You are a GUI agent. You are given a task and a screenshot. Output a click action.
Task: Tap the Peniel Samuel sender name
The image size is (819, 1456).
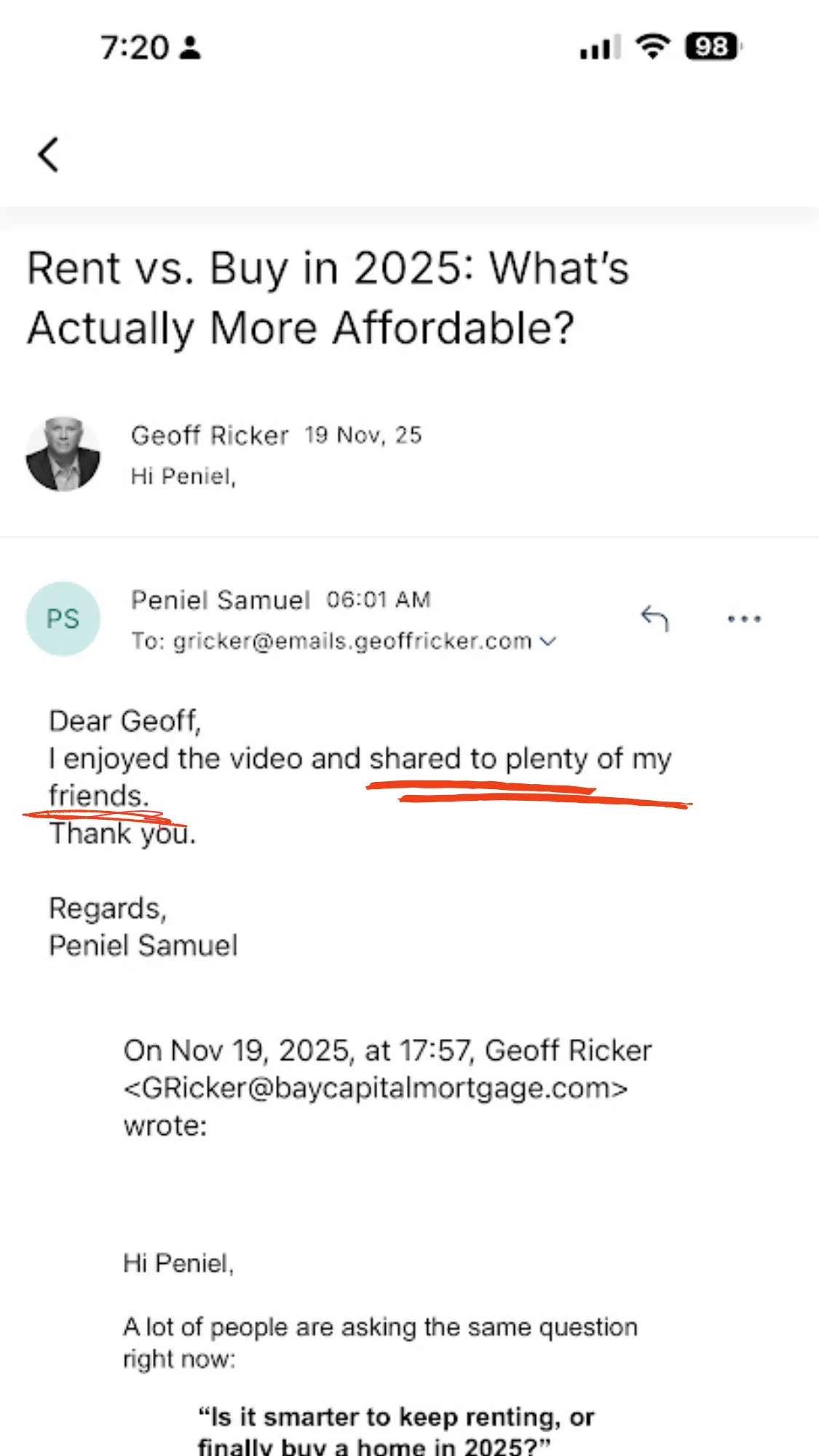pyautogui.click(x=221, y=600)
